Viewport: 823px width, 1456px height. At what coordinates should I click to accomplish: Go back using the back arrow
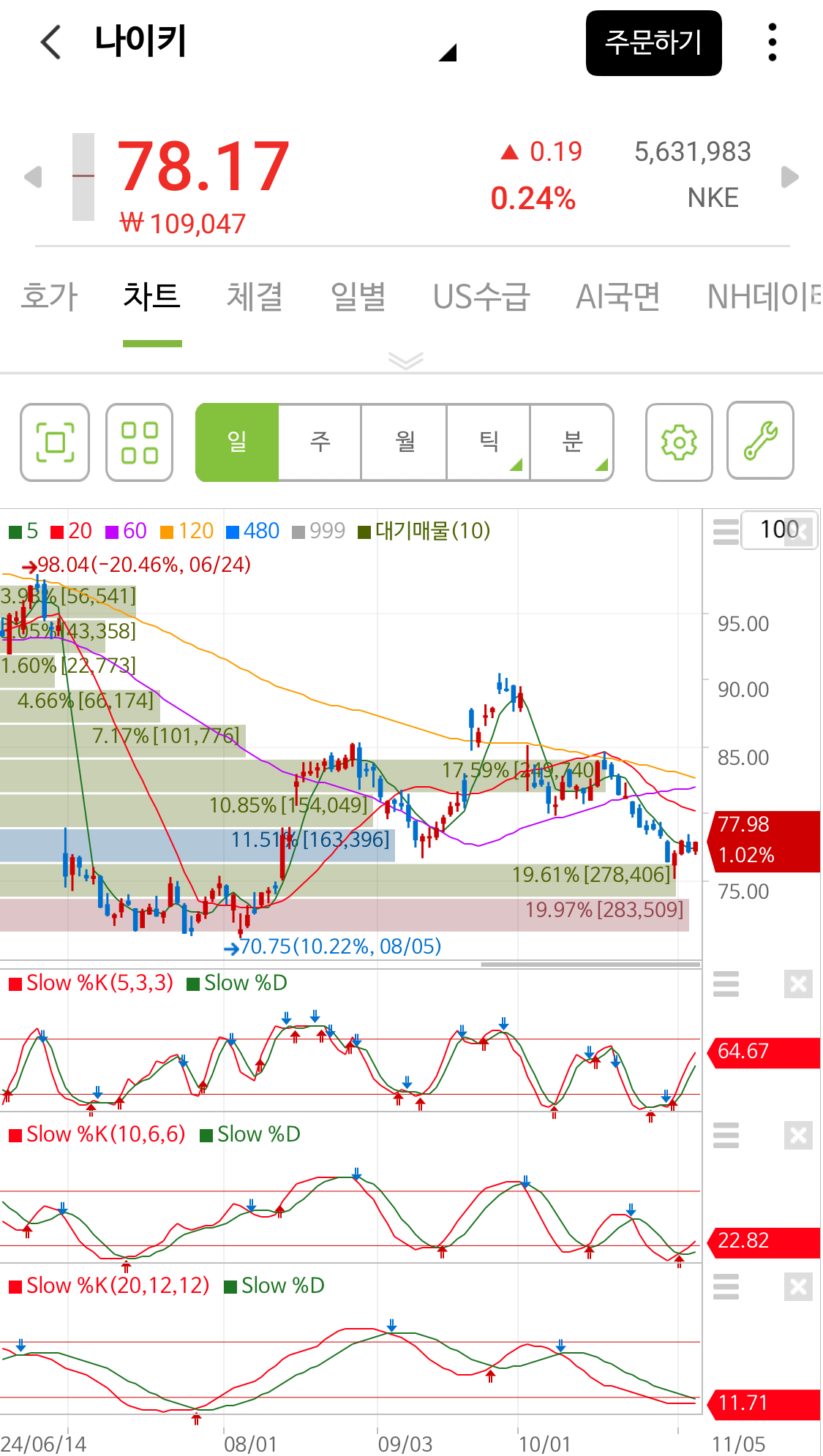(50, 42)
